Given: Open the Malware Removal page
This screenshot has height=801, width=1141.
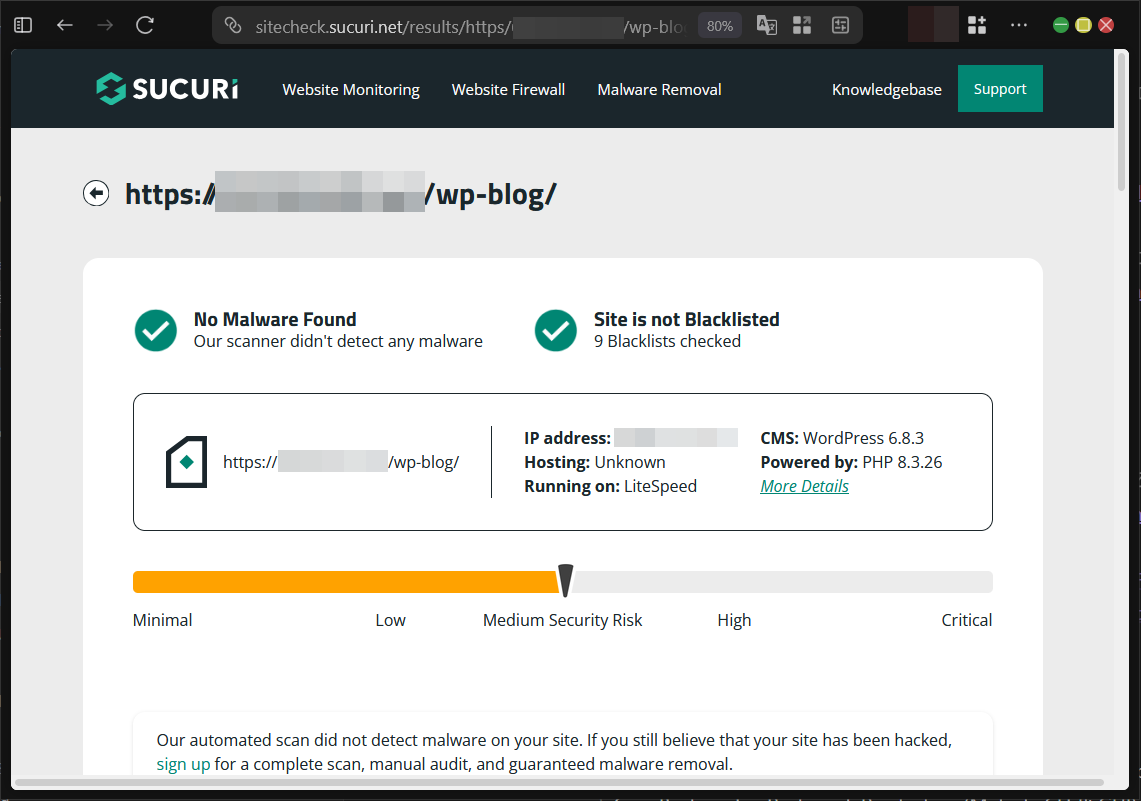Looking at the screenshot, I should (x=659, y=89).
